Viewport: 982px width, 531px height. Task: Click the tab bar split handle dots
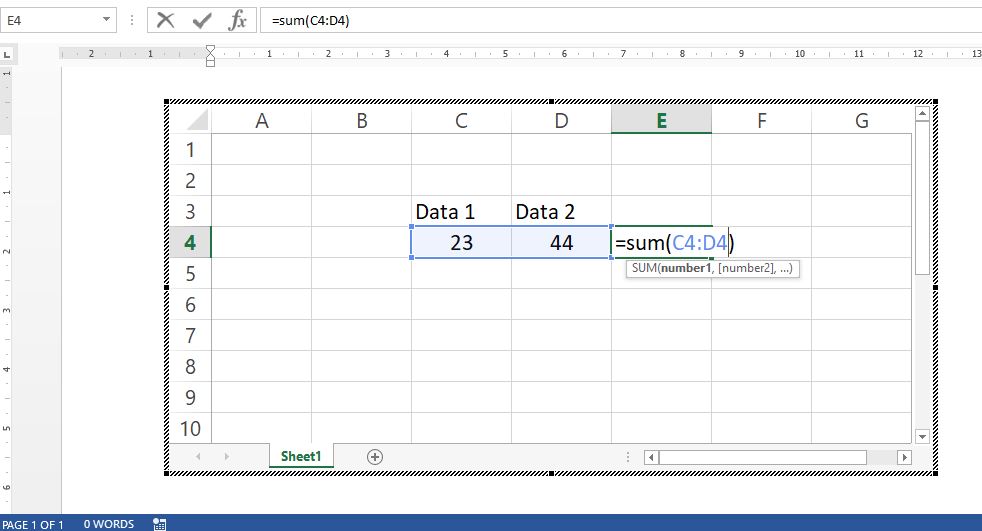pyautogui.click(x=628, y=457)
